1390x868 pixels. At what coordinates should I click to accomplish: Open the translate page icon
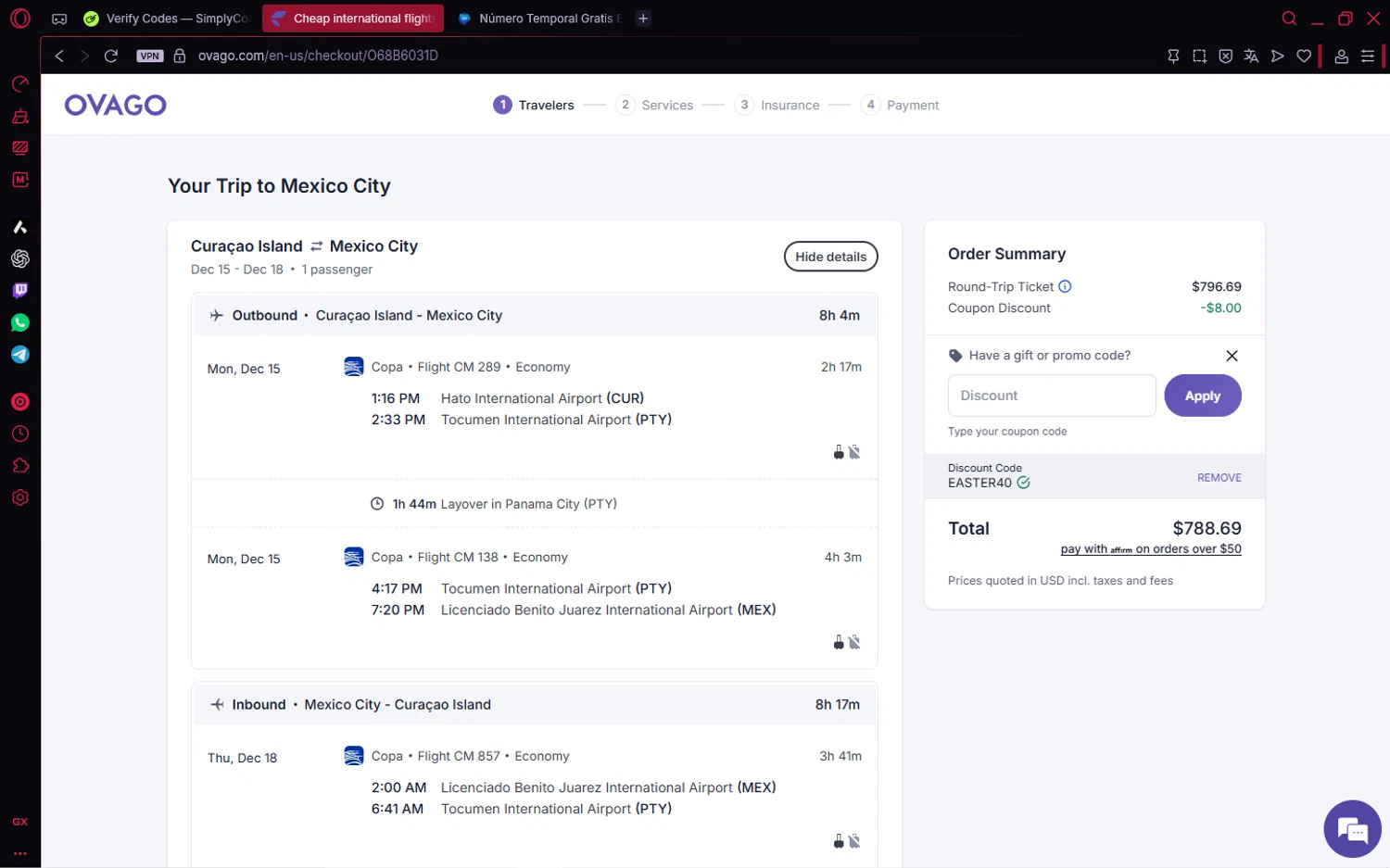(x=1251, y=57)
